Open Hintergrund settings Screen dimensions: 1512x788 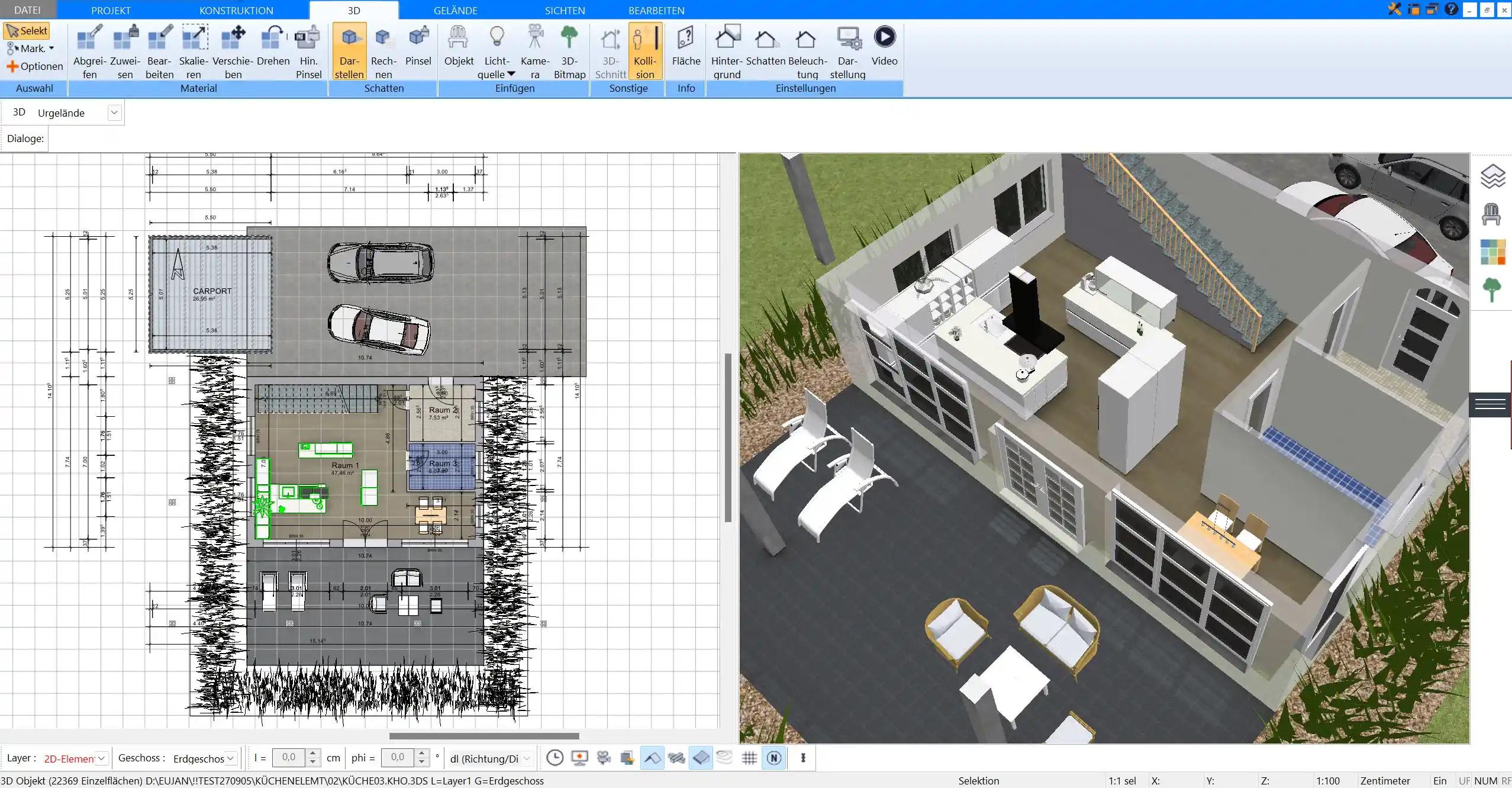coord(727,52)
